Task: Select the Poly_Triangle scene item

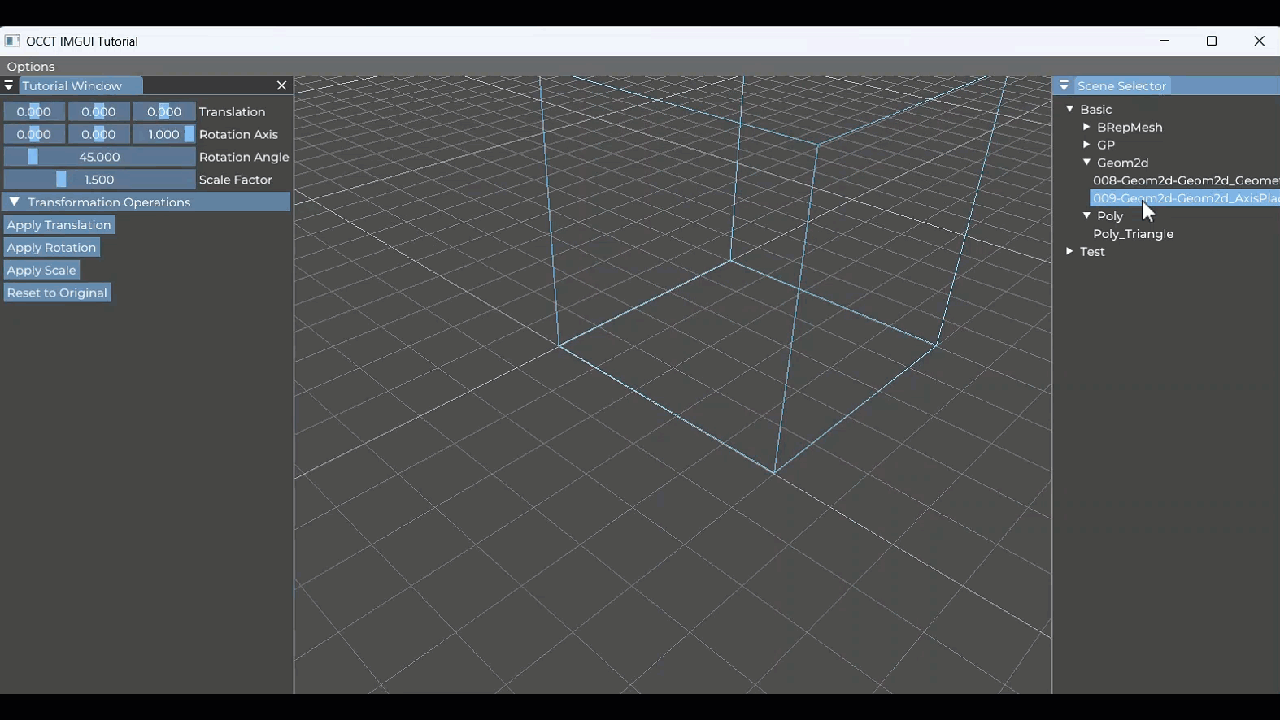Action: click(1133, 234)
